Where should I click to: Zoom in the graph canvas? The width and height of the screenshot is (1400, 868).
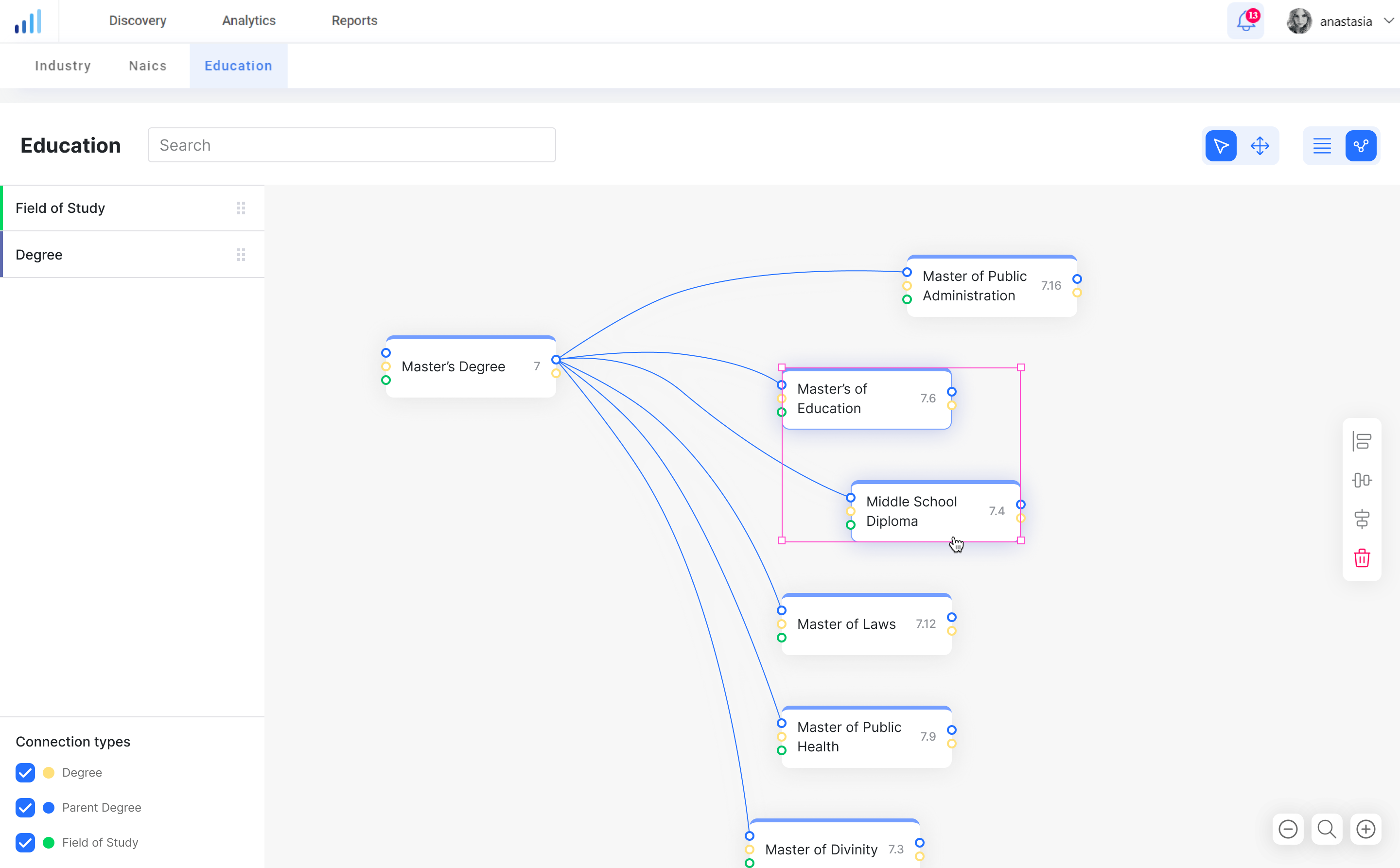point(1365,829)
